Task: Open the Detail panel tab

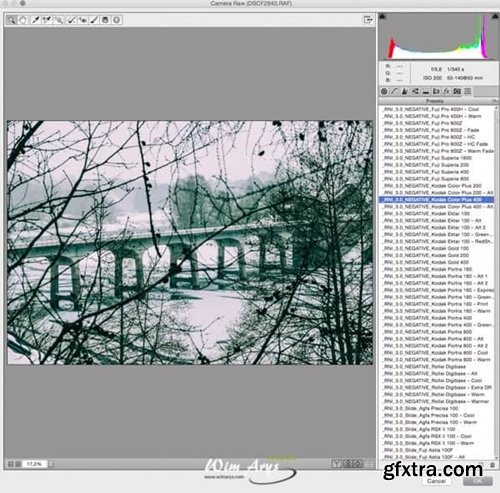Action: tap(405, 91)
